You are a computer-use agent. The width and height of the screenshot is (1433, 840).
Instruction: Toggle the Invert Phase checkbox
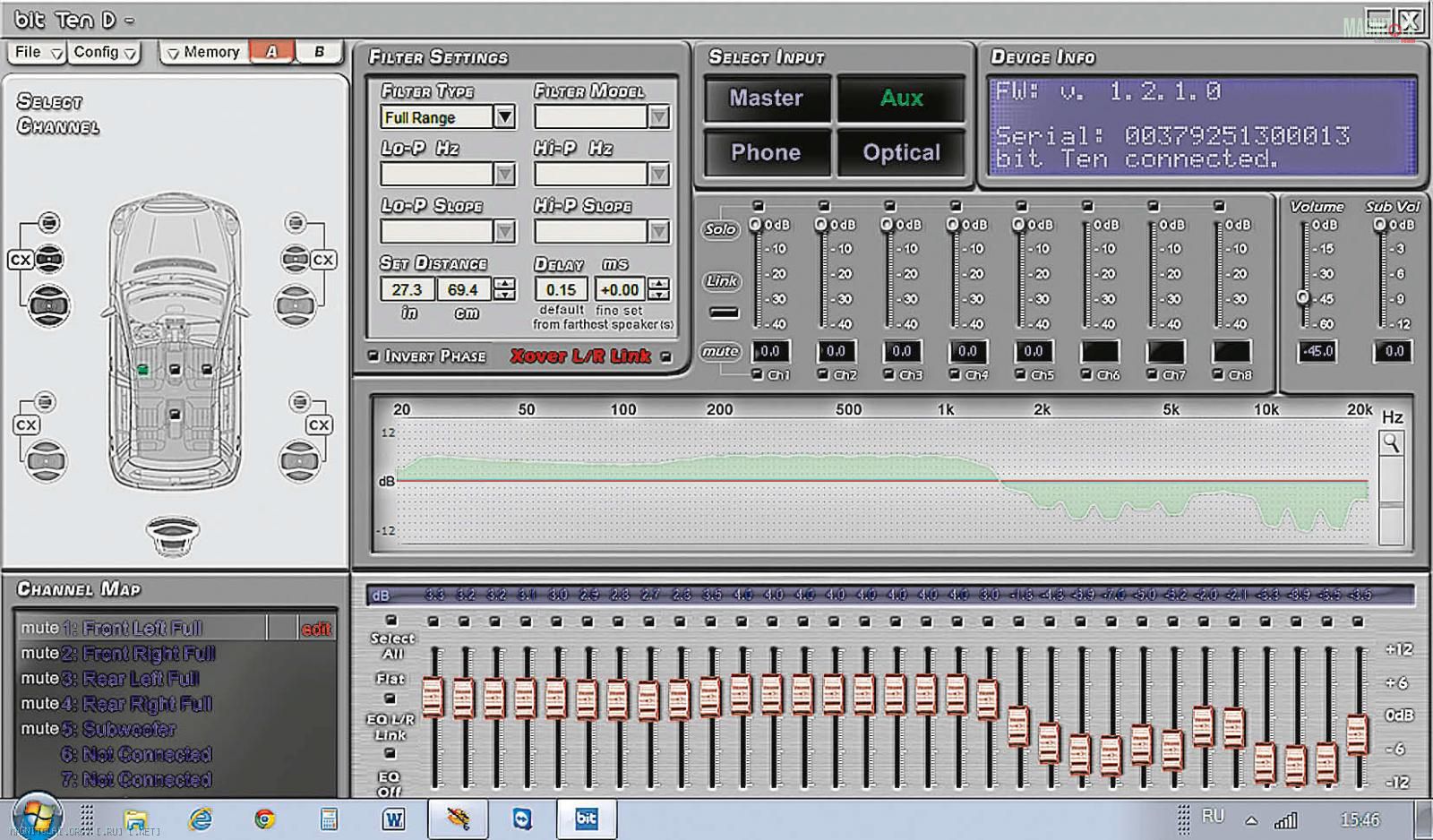pyautogui.click(x=373, y=356)
